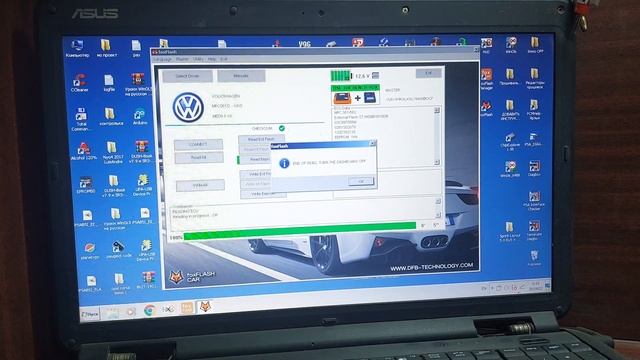Image resolution: width=640 pixels, height=360 pixels.
Task: Click the Write All button
Action: pyautogui.click(x=200, y=185)
